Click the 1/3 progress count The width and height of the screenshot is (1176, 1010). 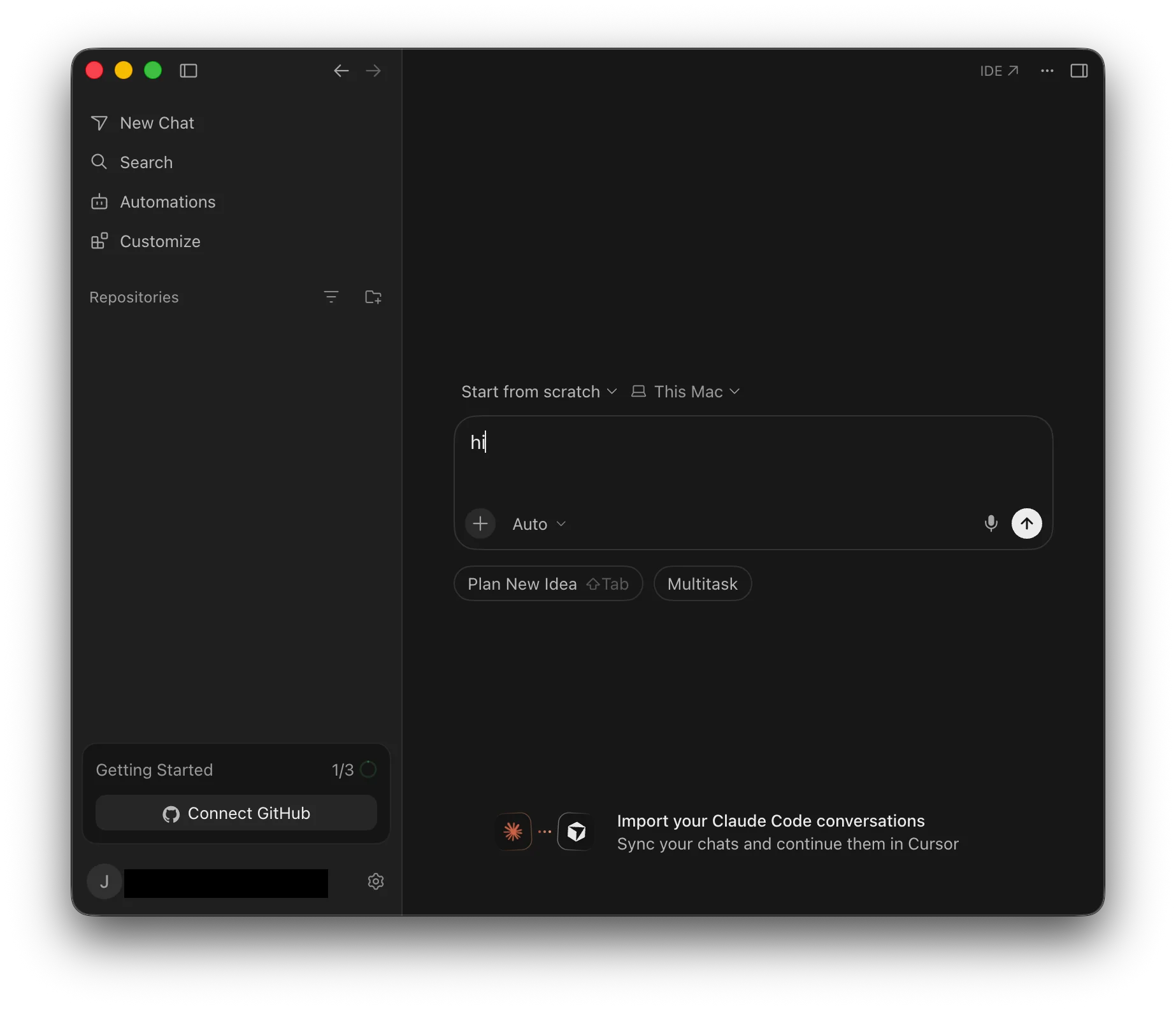[343, 770]
